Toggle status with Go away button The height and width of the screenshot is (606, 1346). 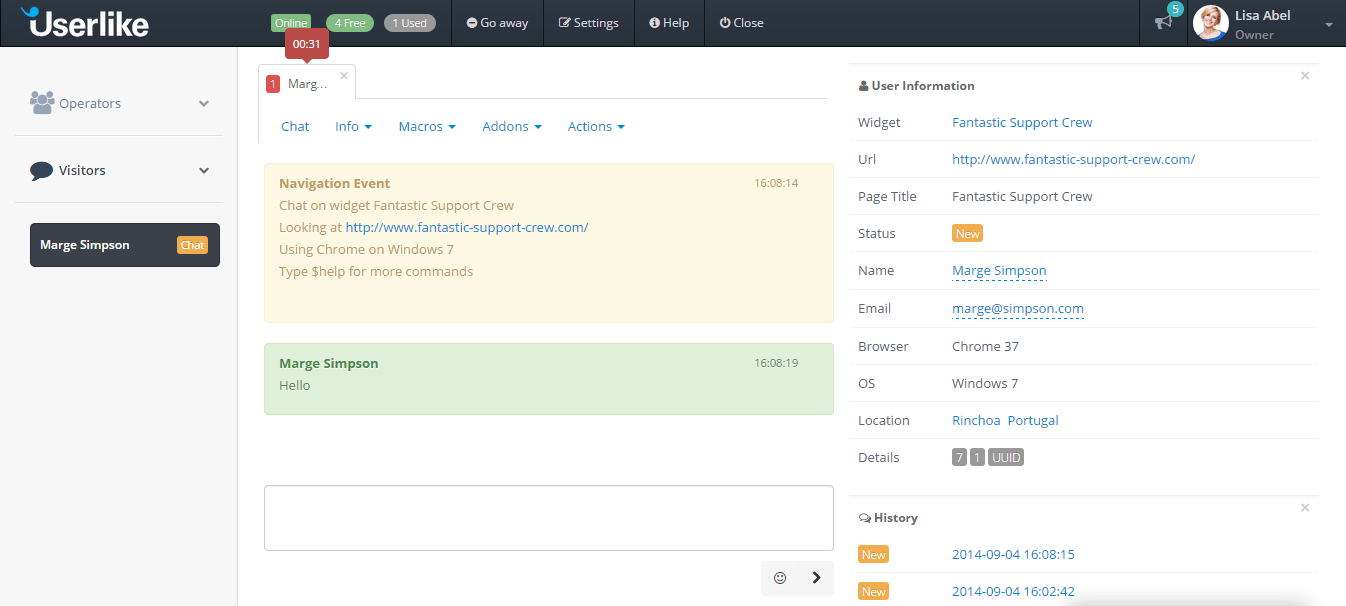[497, 23]
